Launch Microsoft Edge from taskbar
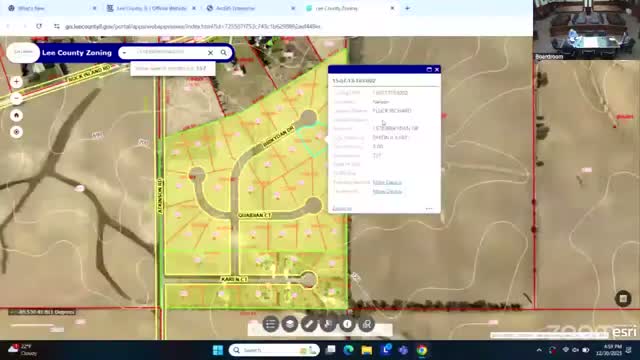 tap(349, 350)
